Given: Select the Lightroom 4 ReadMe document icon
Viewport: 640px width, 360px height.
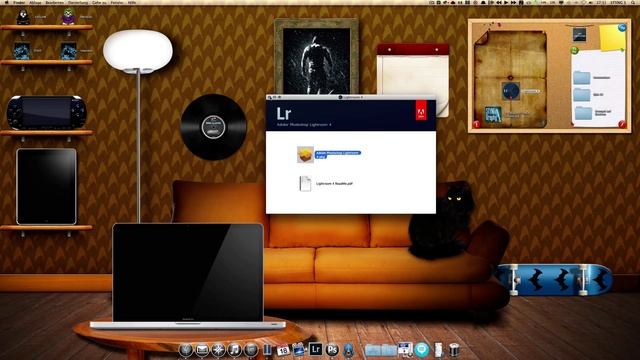Looking at the screenshot, I should pyautogui.click(x=305, y=184).
